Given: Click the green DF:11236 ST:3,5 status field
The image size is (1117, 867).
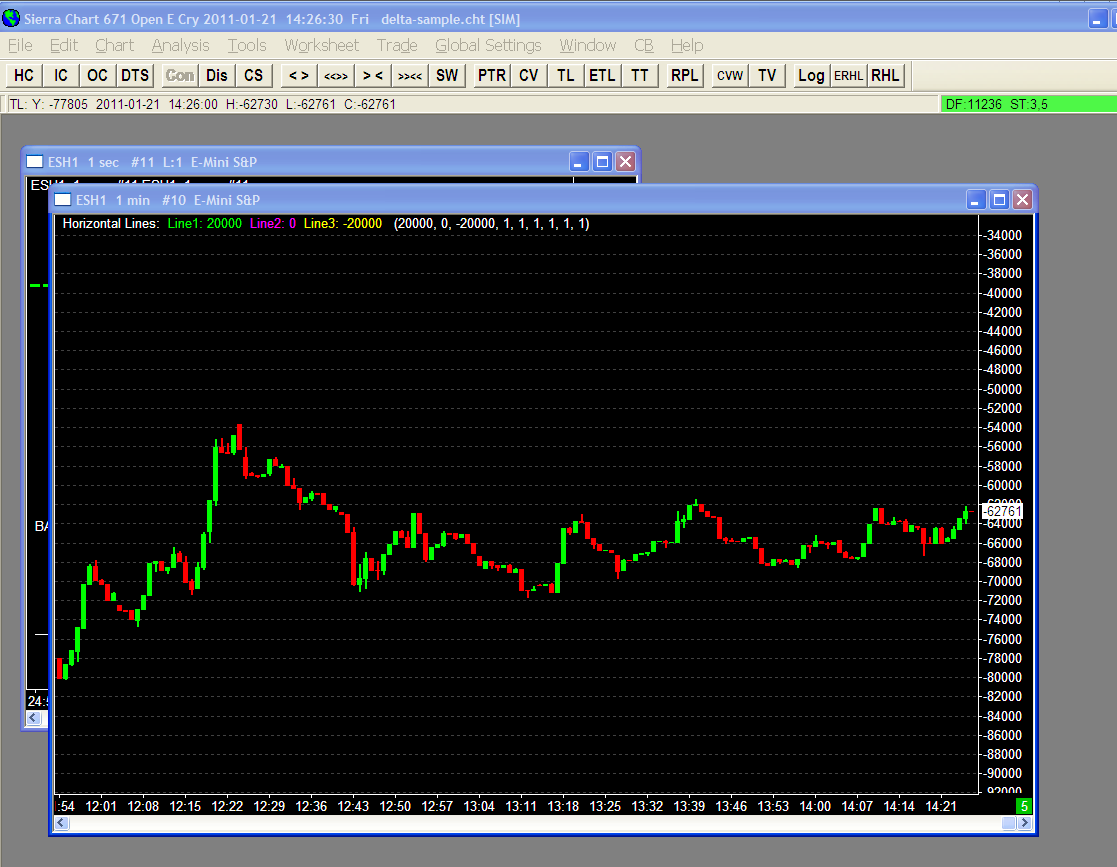Looking at the screenshot, I should [1029, 104].
